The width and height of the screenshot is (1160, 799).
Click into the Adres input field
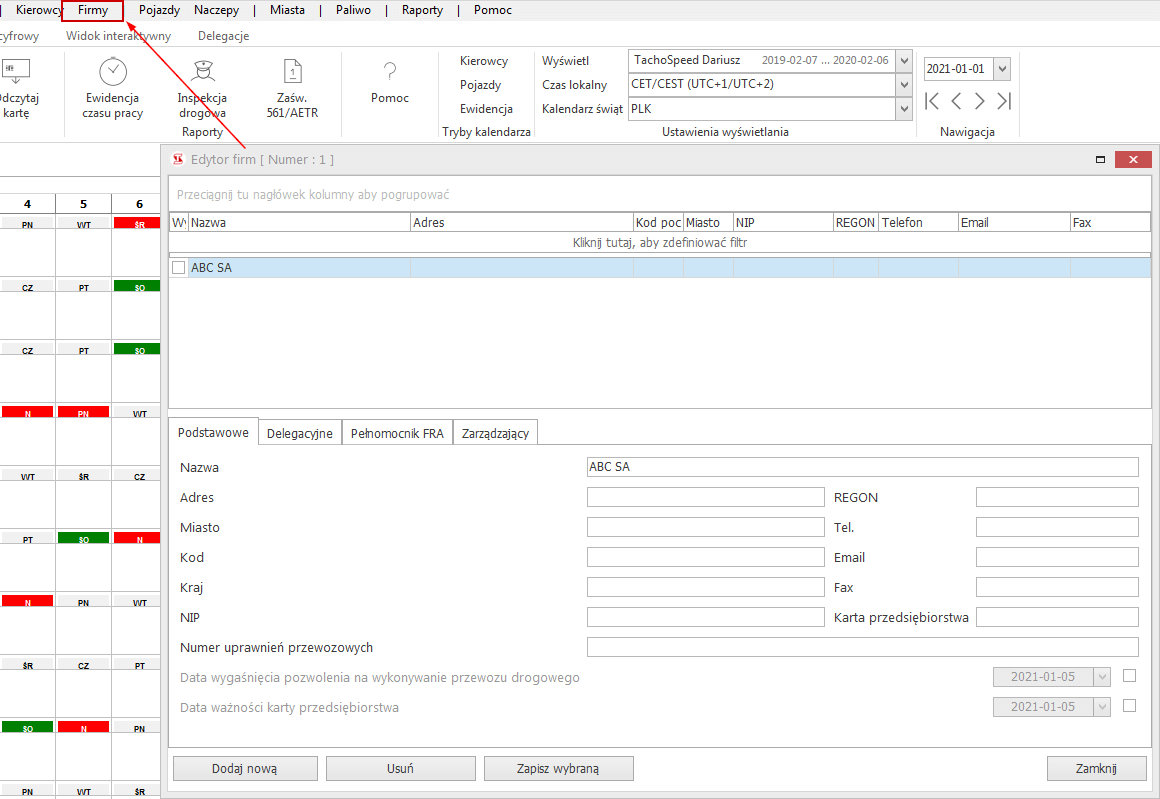705,498
